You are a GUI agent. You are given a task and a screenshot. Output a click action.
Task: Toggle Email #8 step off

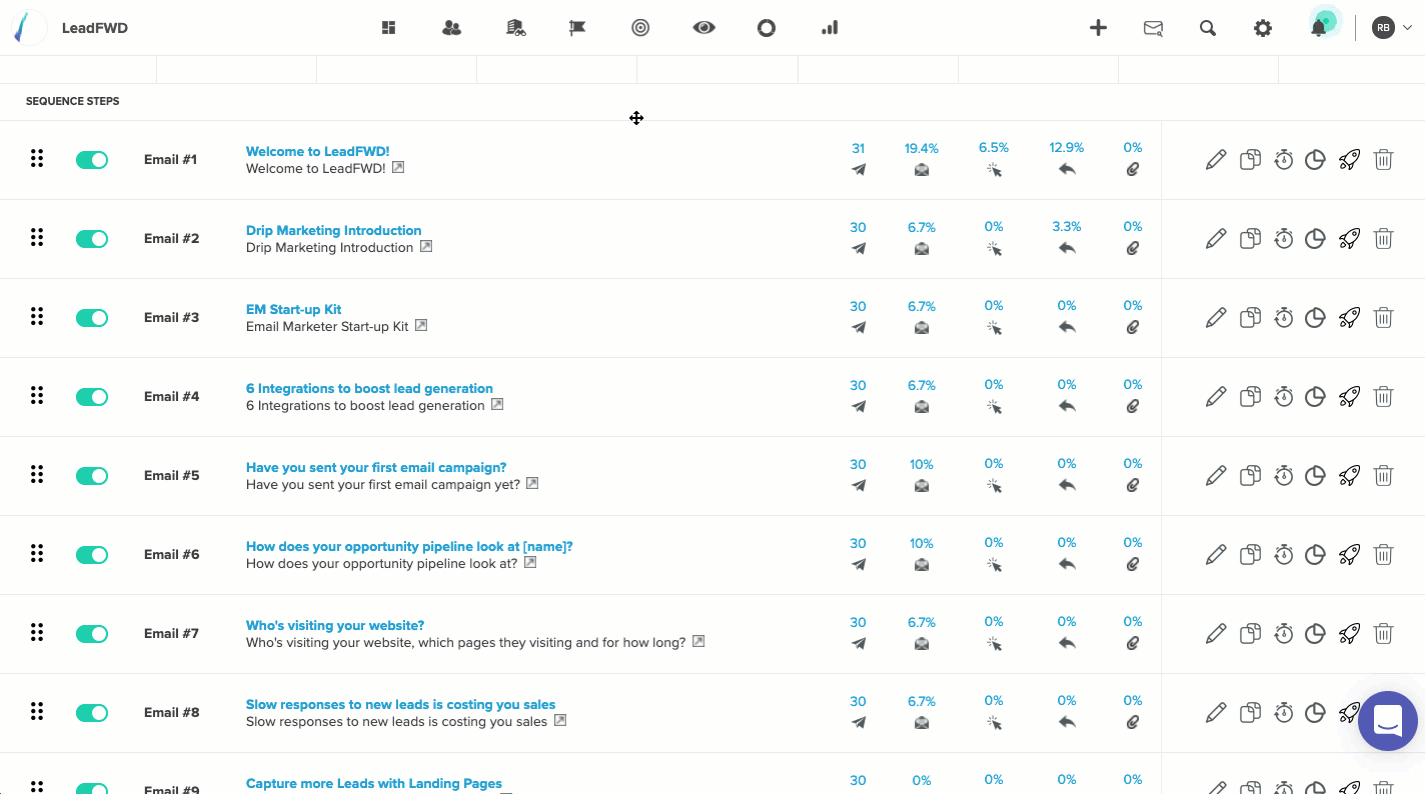[92, 713]
